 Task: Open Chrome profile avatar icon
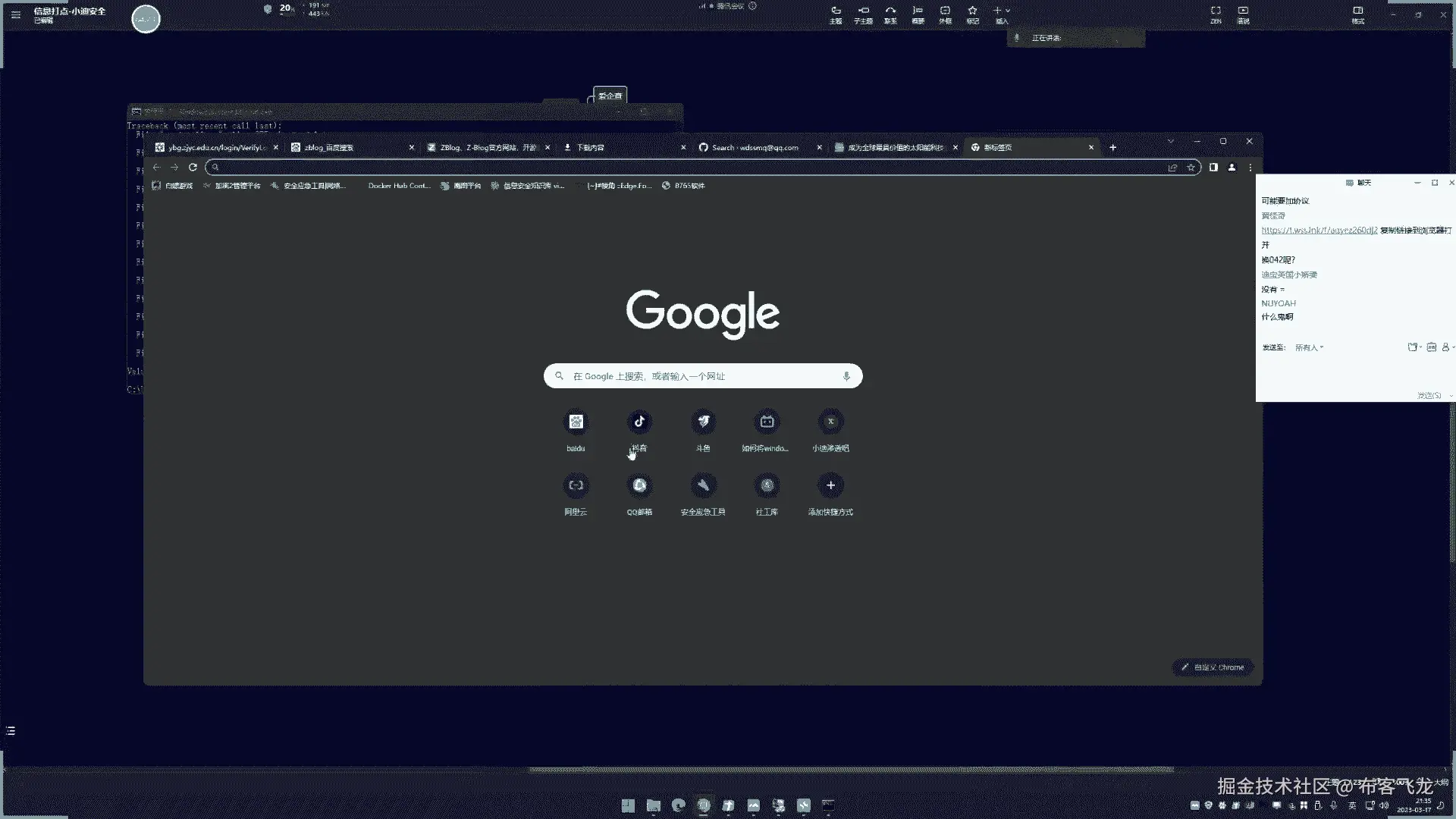(x=1232, y=167)
